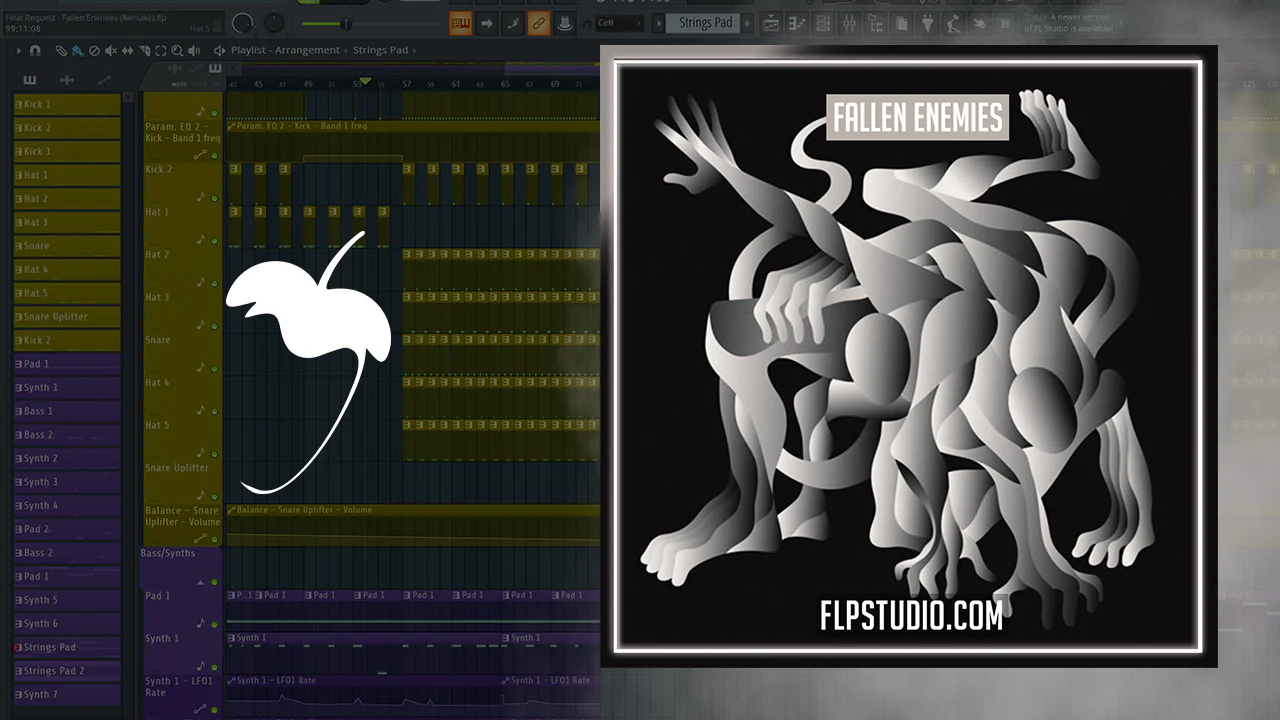1280x720 pixels.
Task: Open the Strings Pad pattern selector
Action: click(x=704, y=23)
